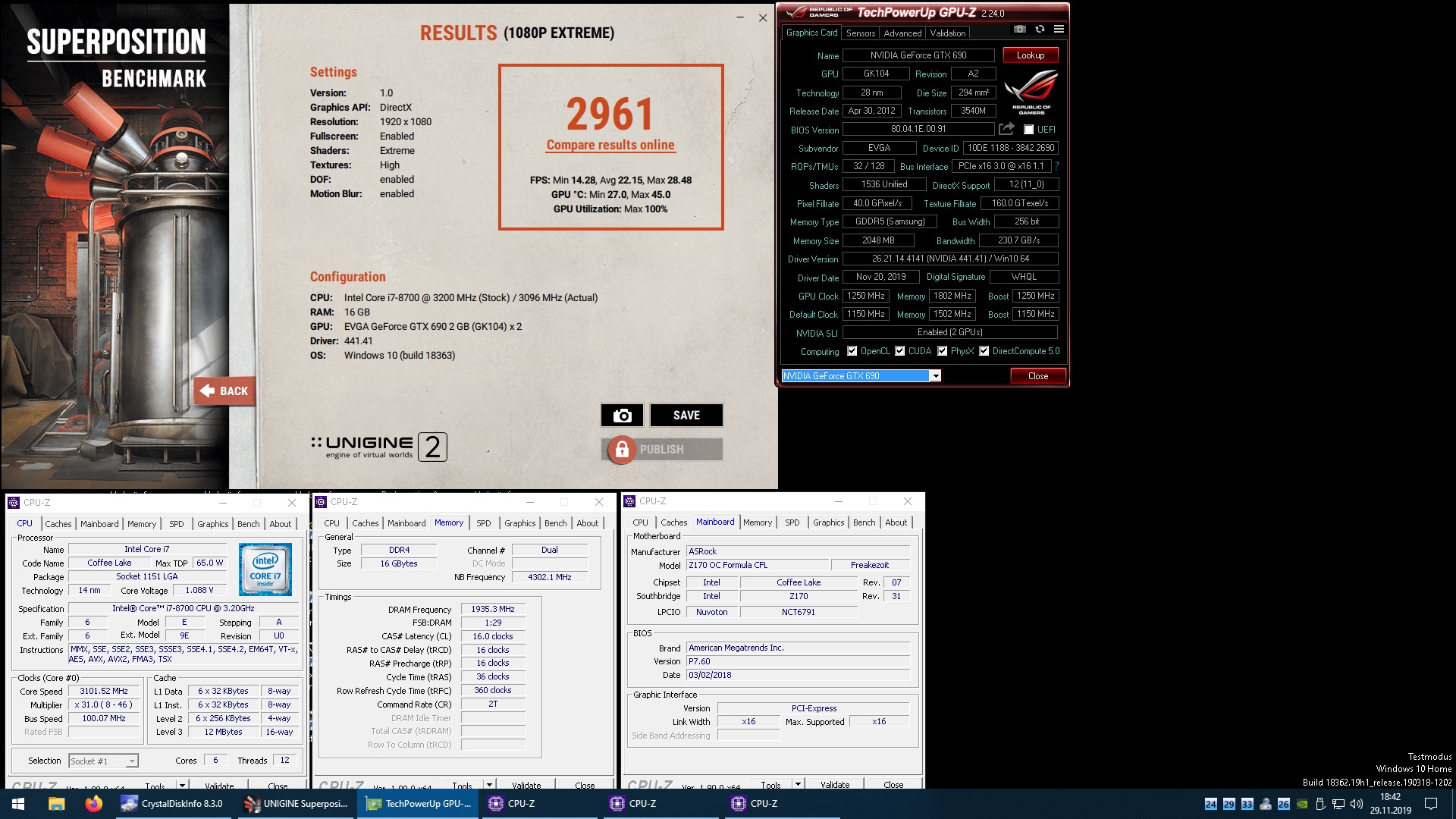Click the DRAM Frequency value 1935.3 MHz
This screenshot has height=819, width=1456.
pos(493,609)
